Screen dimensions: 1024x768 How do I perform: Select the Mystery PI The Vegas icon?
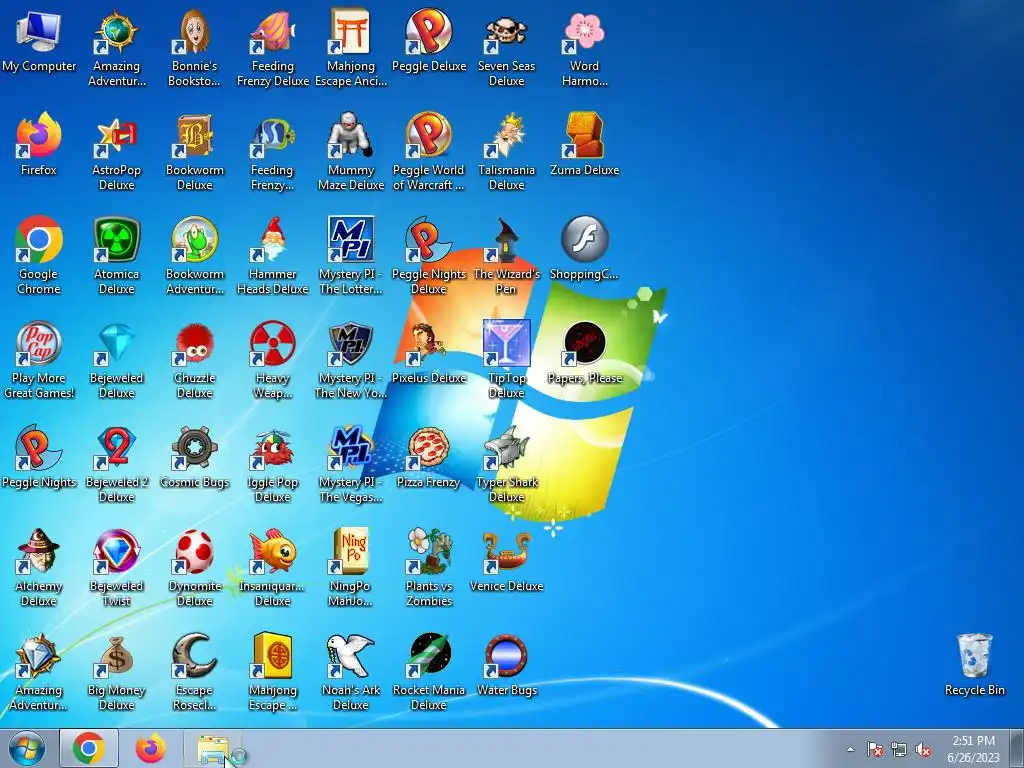click(351, 464)
